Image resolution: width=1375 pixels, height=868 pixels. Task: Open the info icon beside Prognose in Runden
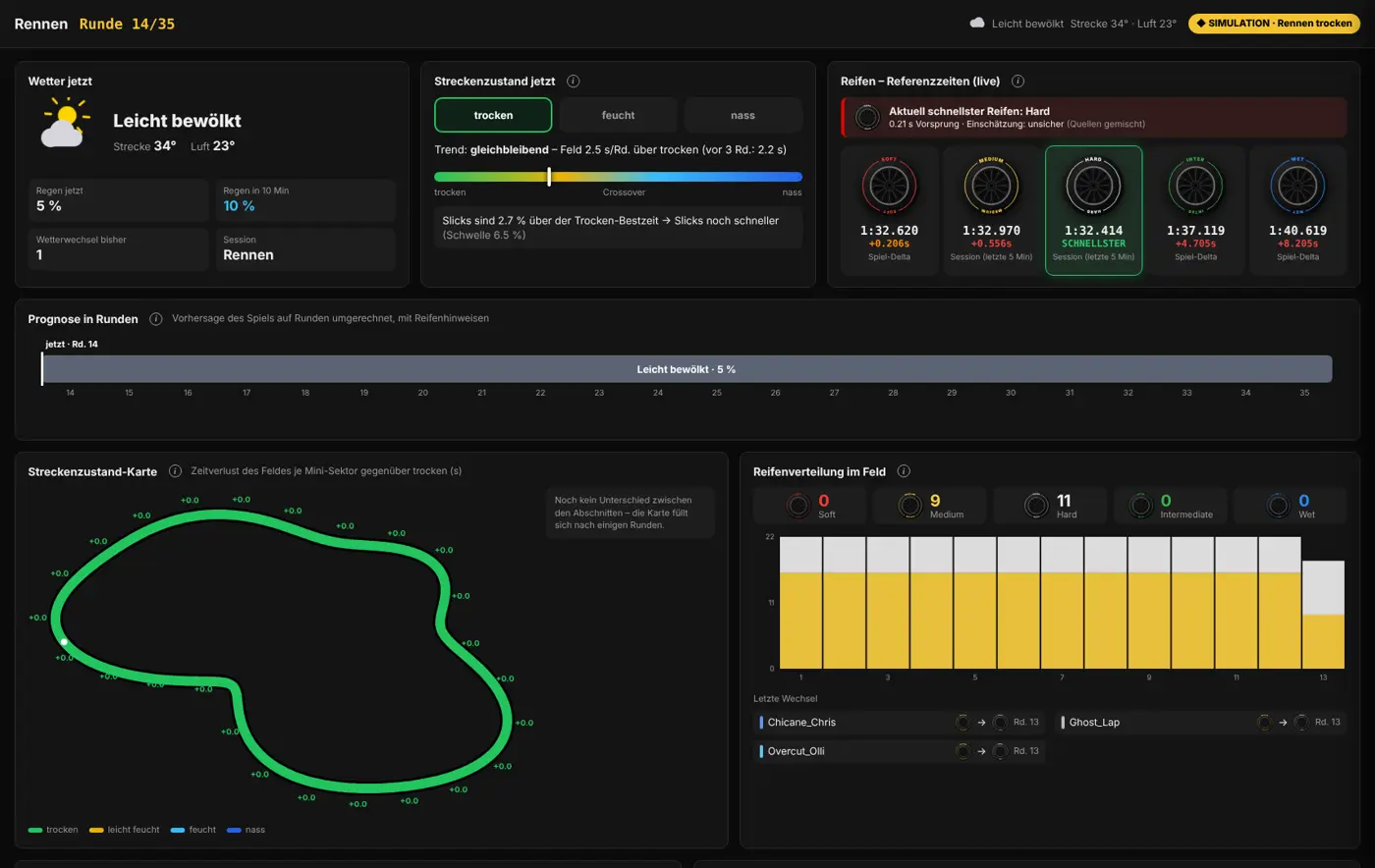[157, 319]
